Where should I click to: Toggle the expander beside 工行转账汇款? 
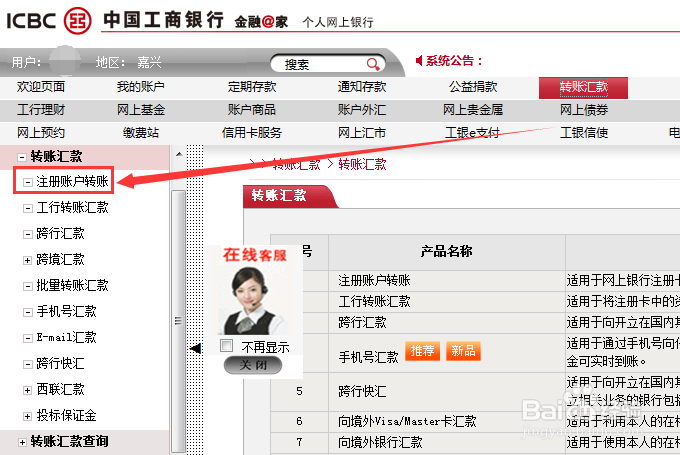(x=28, y=208)
